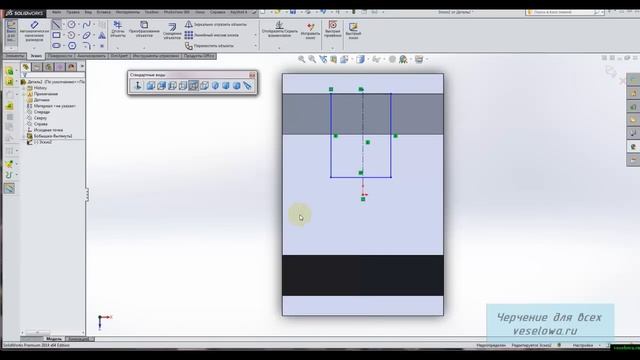This screenshot has width=640, height=360.
Task: Activate the Smart Dimension tool
Action: coord(34,31)
